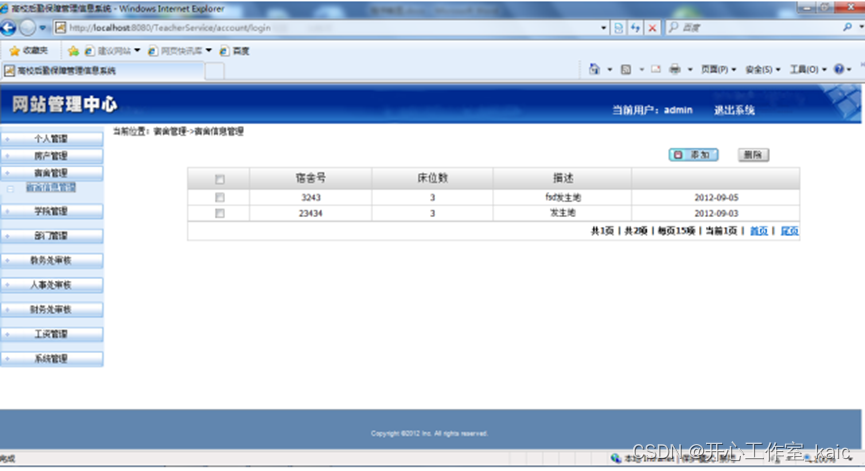Viewport: 865px width, 471px height.
Task: Open the search provider dropdown arrow
Action: [x=861, y=27]
